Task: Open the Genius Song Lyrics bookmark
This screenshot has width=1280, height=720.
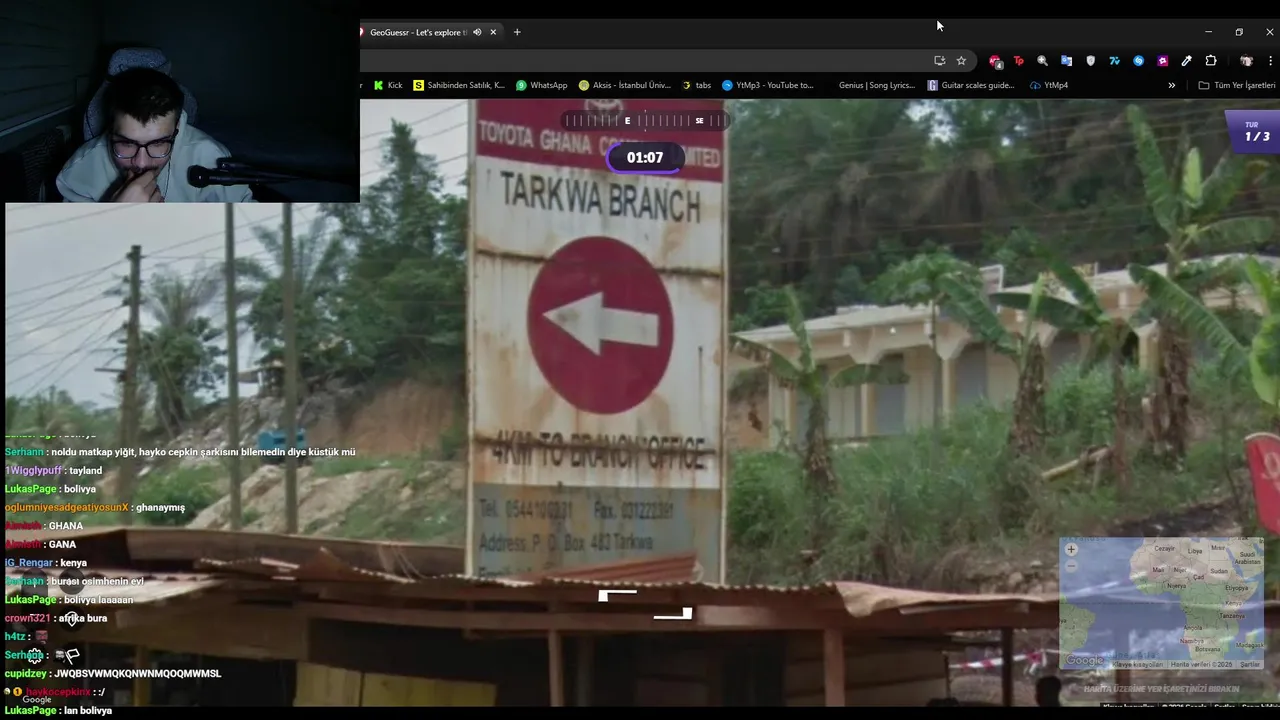Action: pyautogui.click(x=876, y=85)
